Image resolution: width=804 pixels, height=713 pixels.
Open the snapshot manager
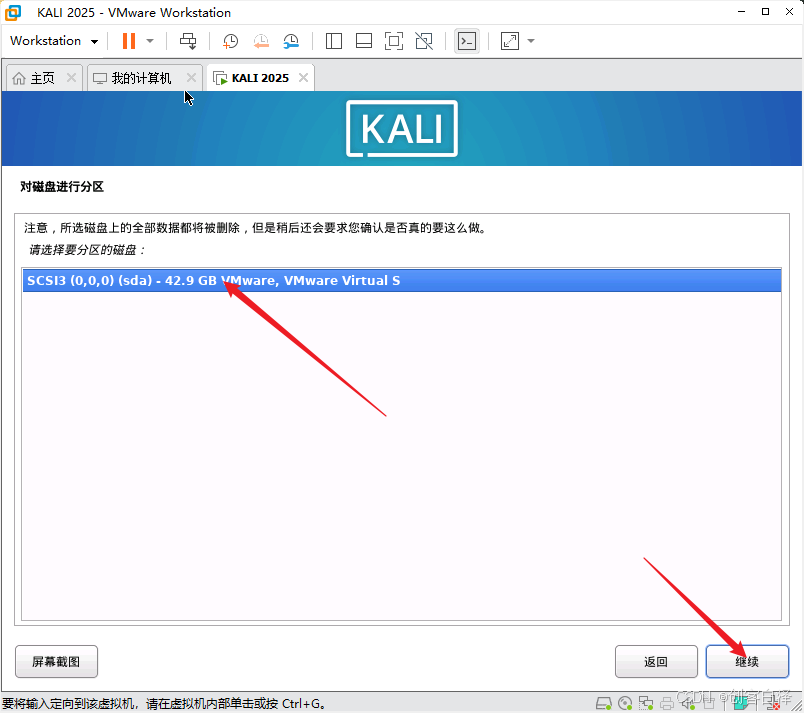[x=291, y=41]
